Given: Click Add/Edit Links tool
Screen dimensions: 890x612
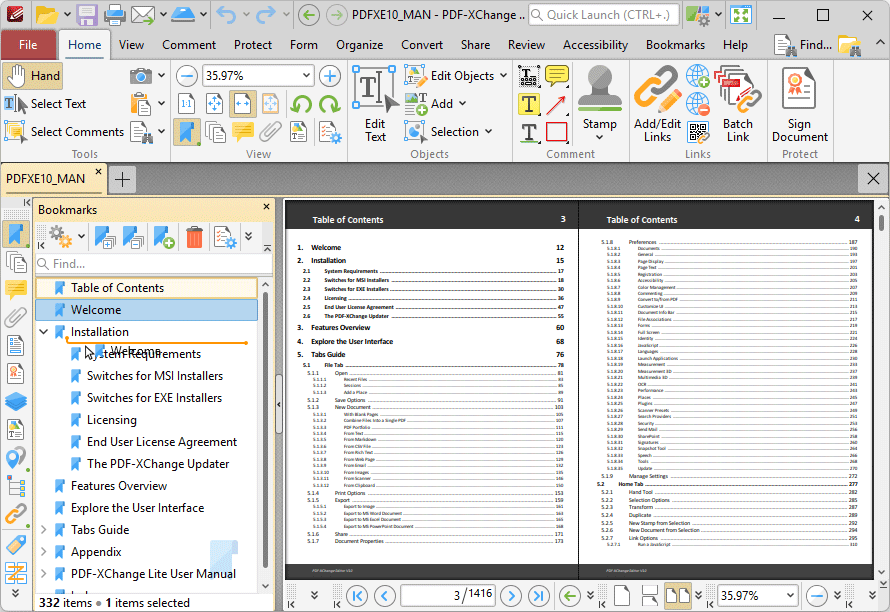Looking at the screenshot, I should click(657, 104).
